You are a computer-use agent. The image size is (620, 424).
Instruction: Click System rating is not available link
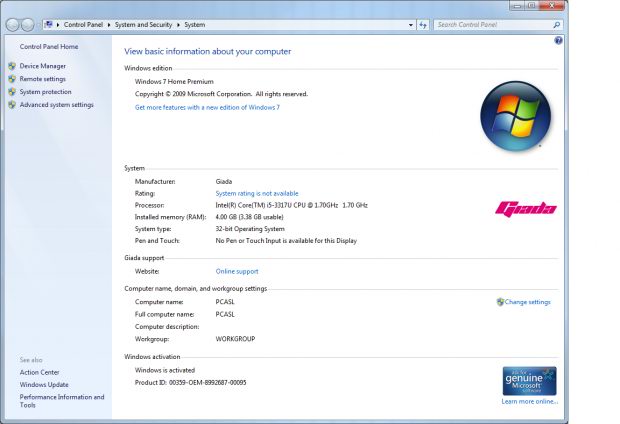coord(257,193)
